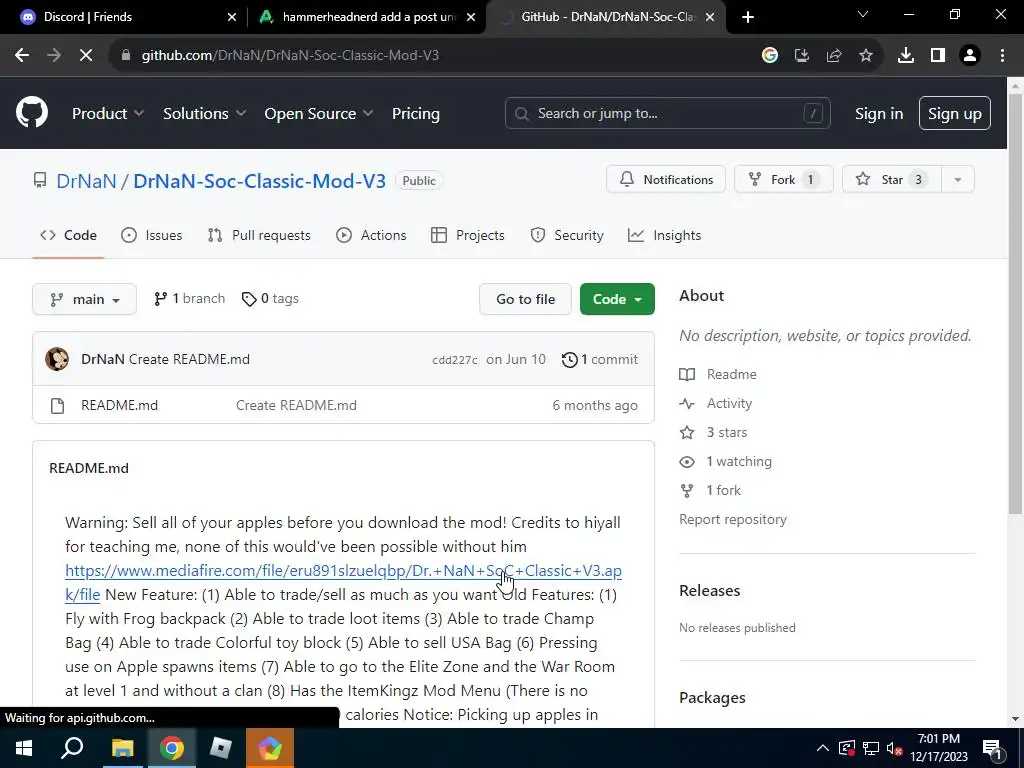Click the README.md file icon
The image size is (1024, 768).
click(57, 406)
